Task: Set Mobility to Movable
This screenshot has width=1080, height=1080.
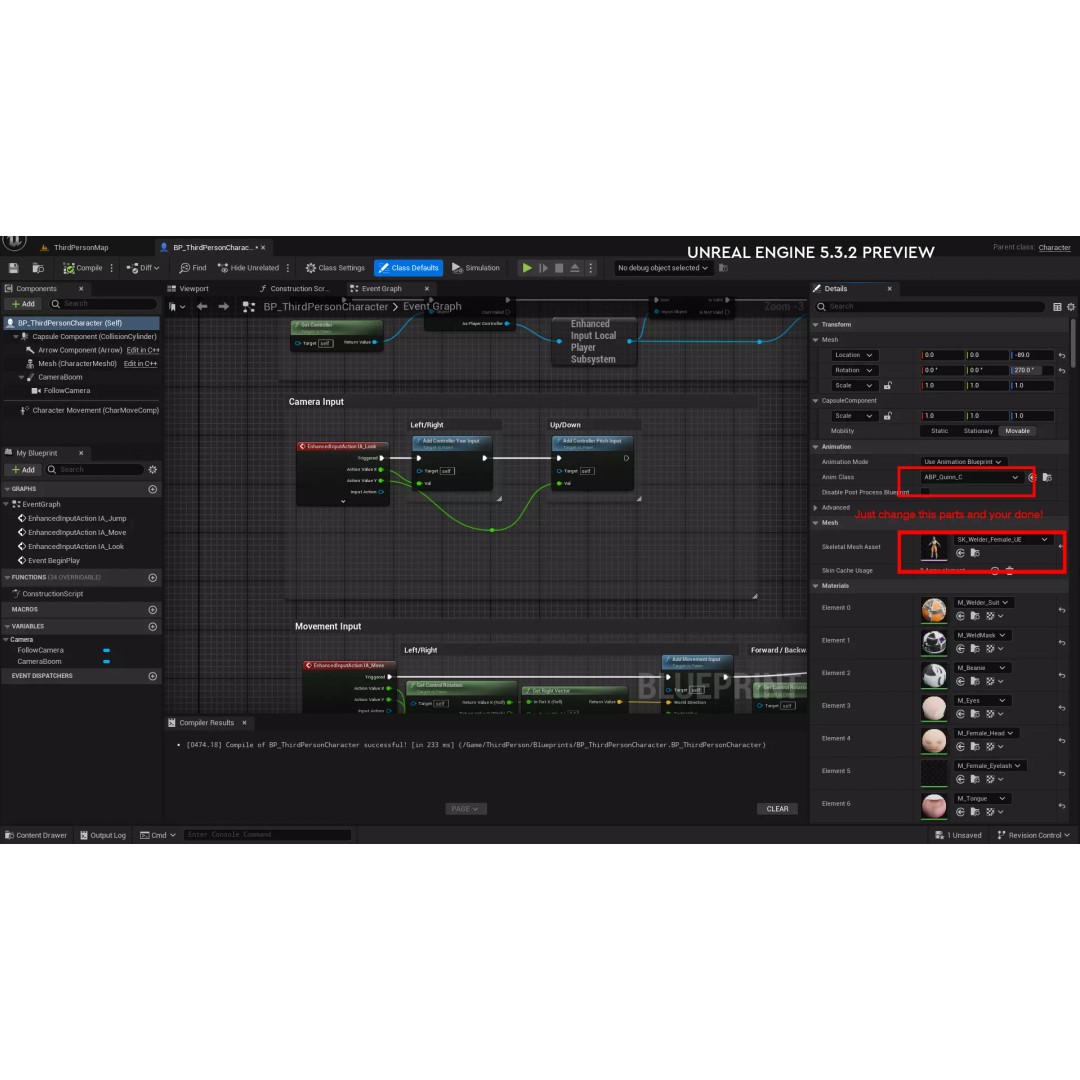Action: click(1017, 431)
